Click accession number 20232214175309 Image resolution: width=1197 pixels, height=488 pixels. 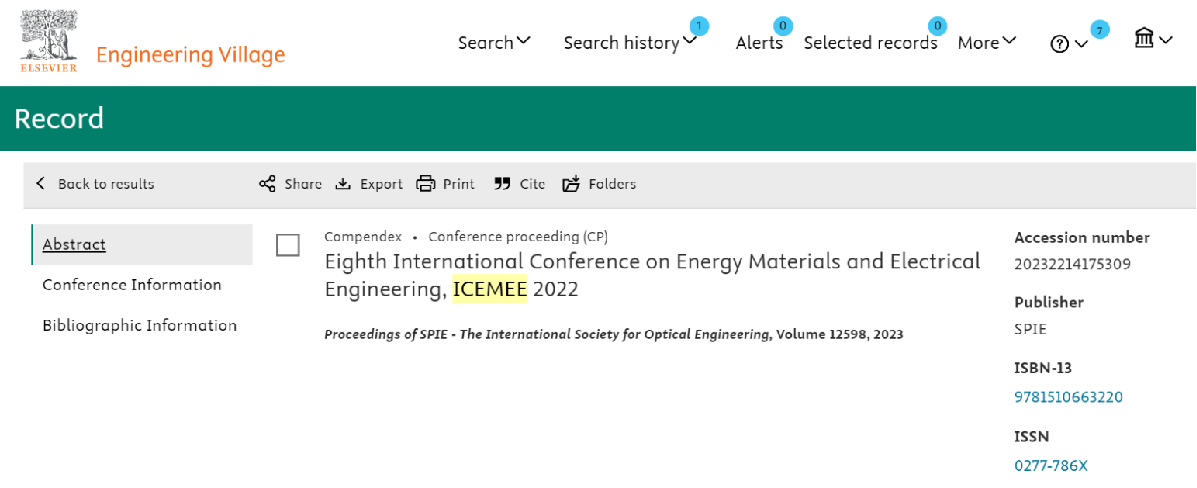1073,264
